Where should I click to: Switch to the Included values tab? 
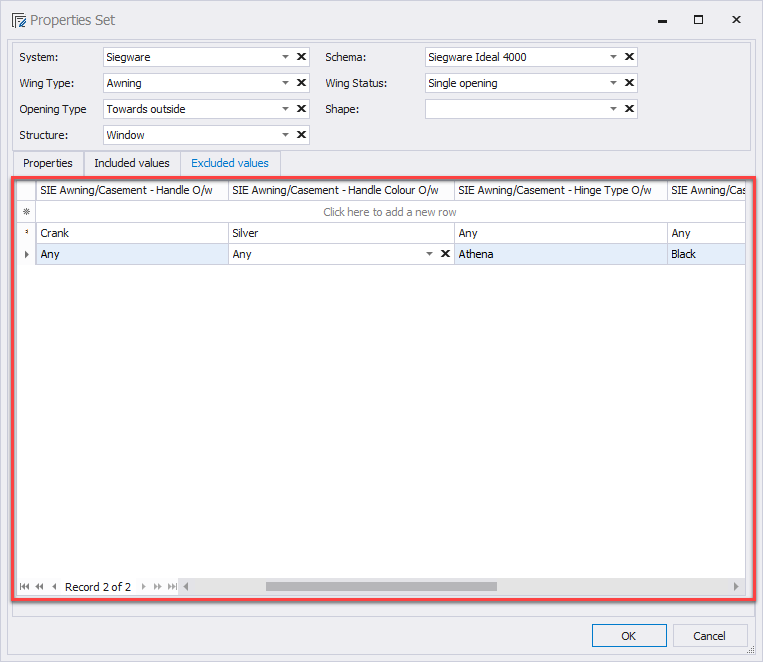tap(132, 163)
